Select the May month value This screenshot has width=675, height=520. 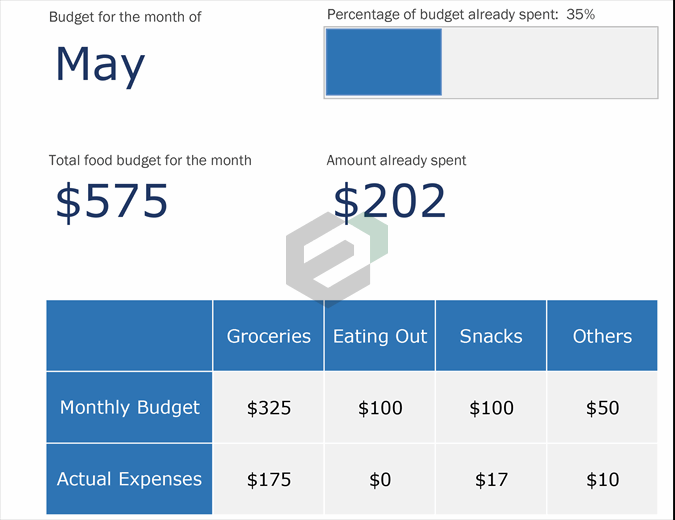tap(100, 64)
